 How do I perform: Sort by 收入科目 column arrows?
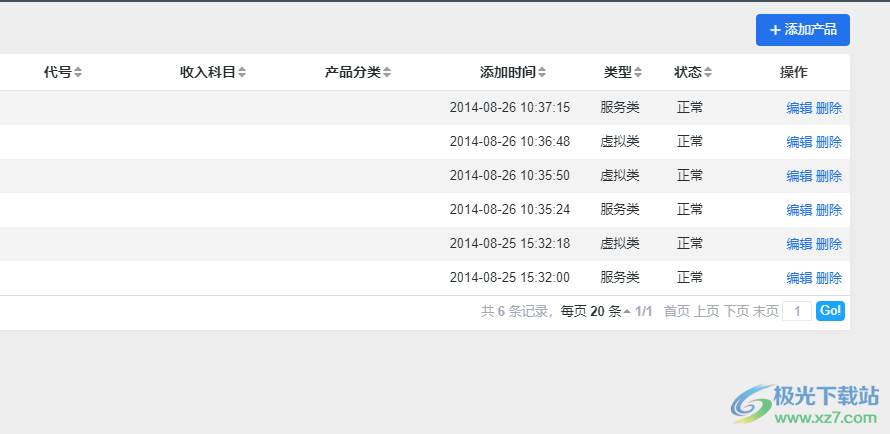click(242, 72)
